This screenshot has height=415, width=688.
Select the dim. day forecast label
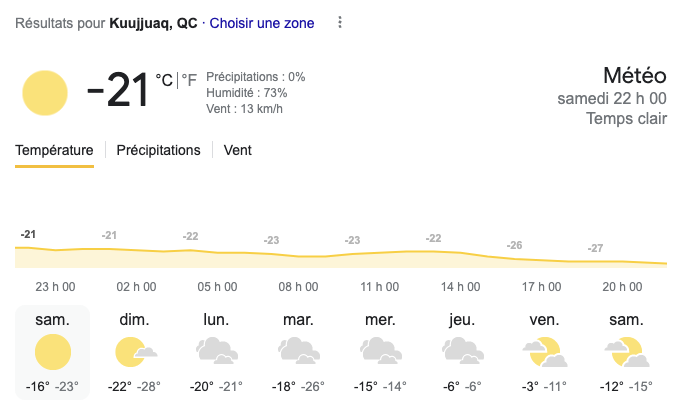coord(135,320)
